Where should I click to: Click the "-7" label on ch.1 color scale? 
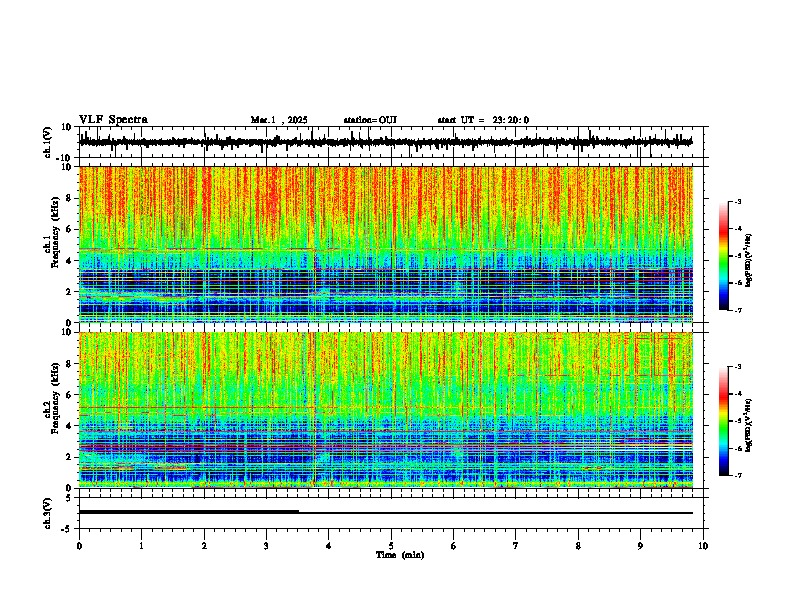[738, 310]
